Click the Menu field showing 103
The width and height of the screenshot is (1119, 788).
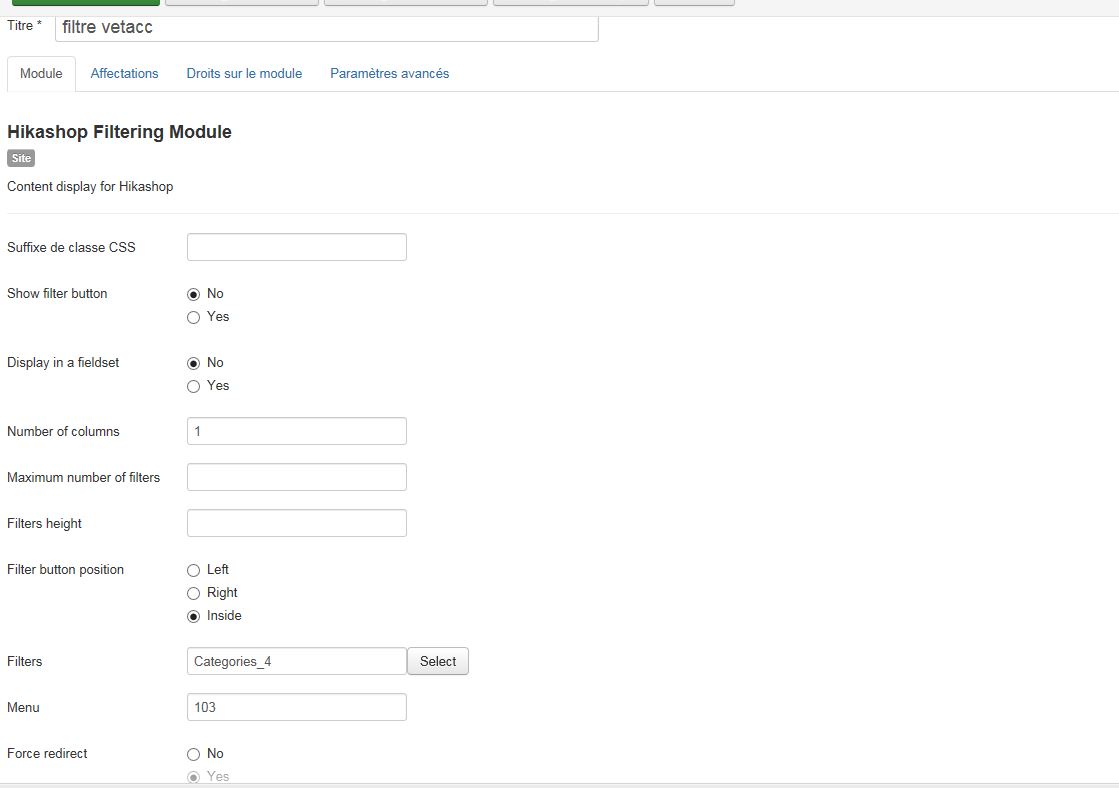297,707
